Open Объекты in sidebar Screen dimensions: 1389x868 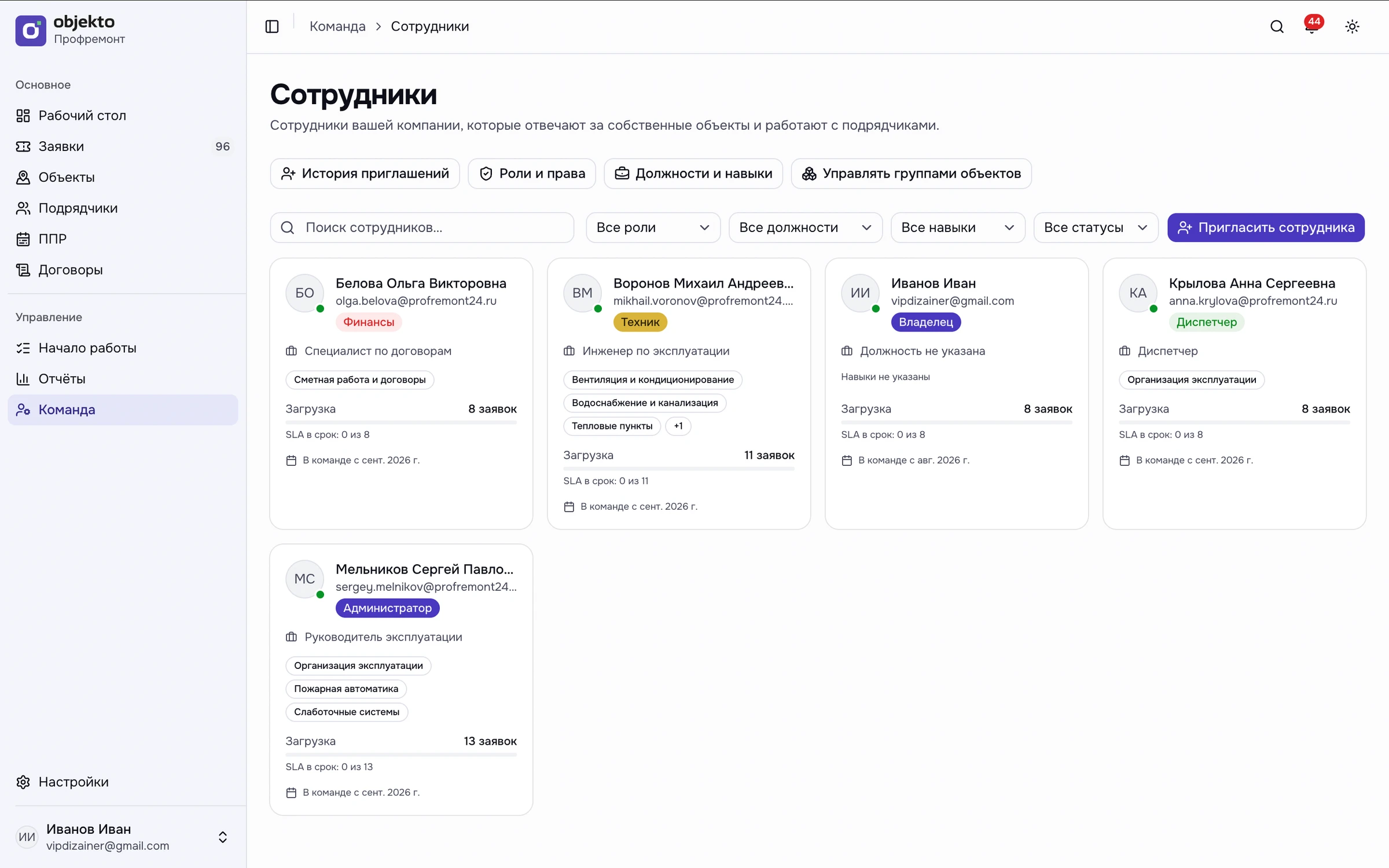pos(123,177)
